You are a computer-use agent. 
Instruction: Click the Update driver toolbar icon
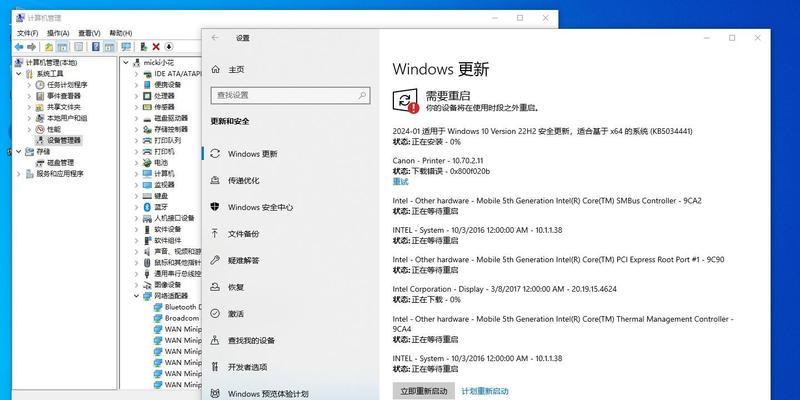[x=144, y=47]
